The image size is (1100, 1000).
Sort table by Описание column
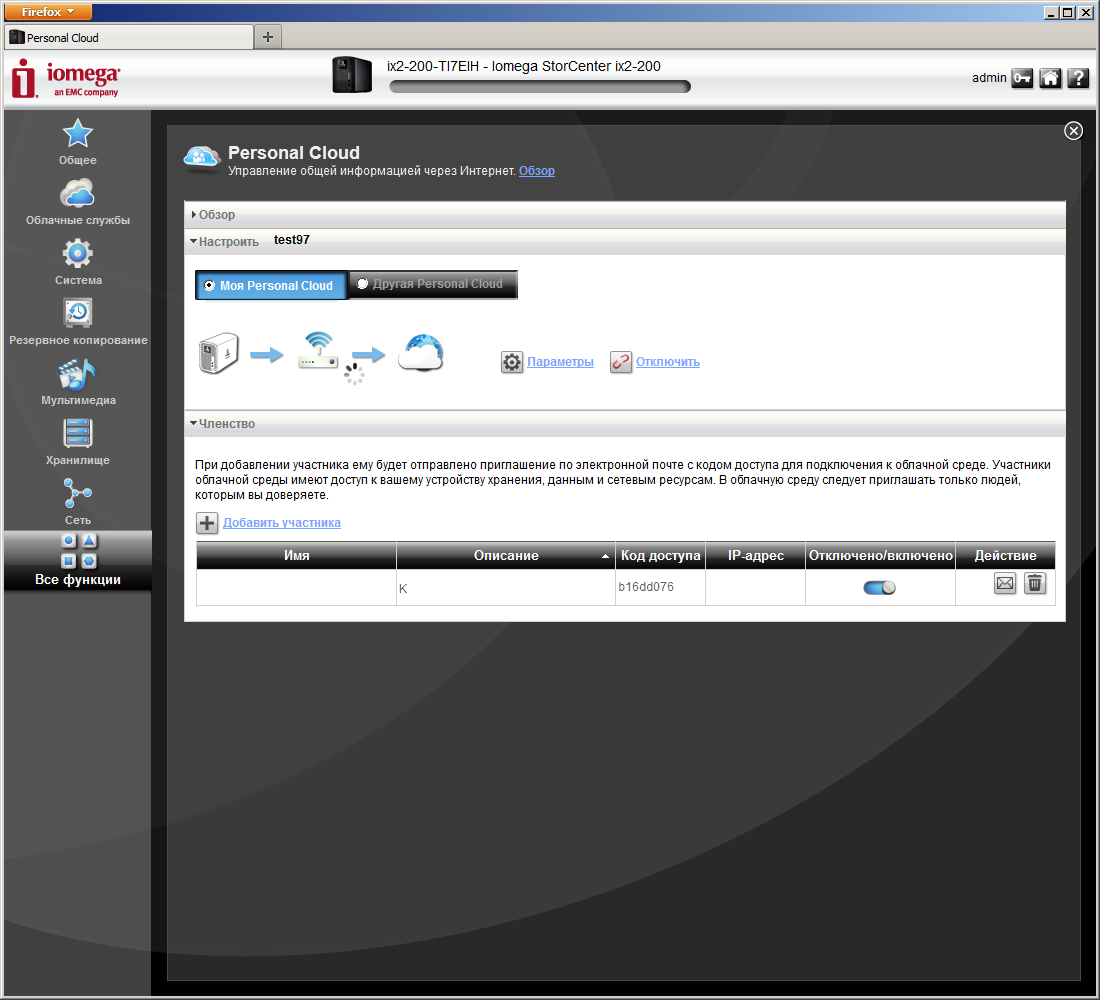[506, 555]
